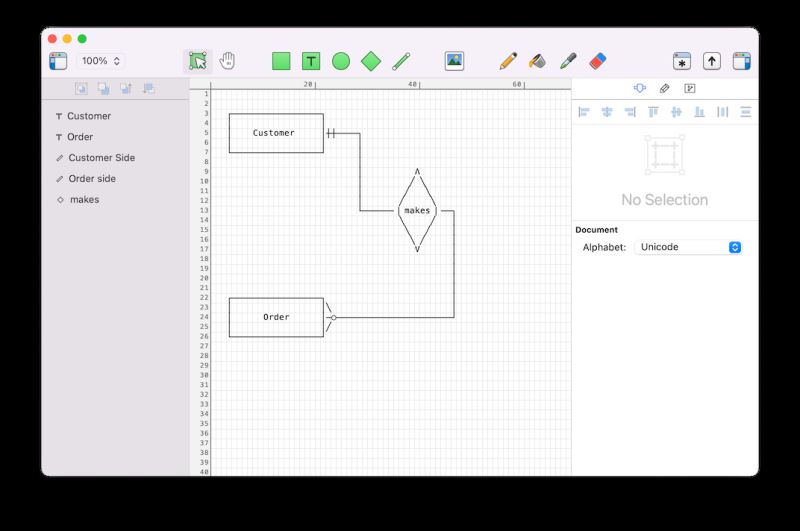
Task: Click the makes diamond on canvas
Action: click(417, 211)
